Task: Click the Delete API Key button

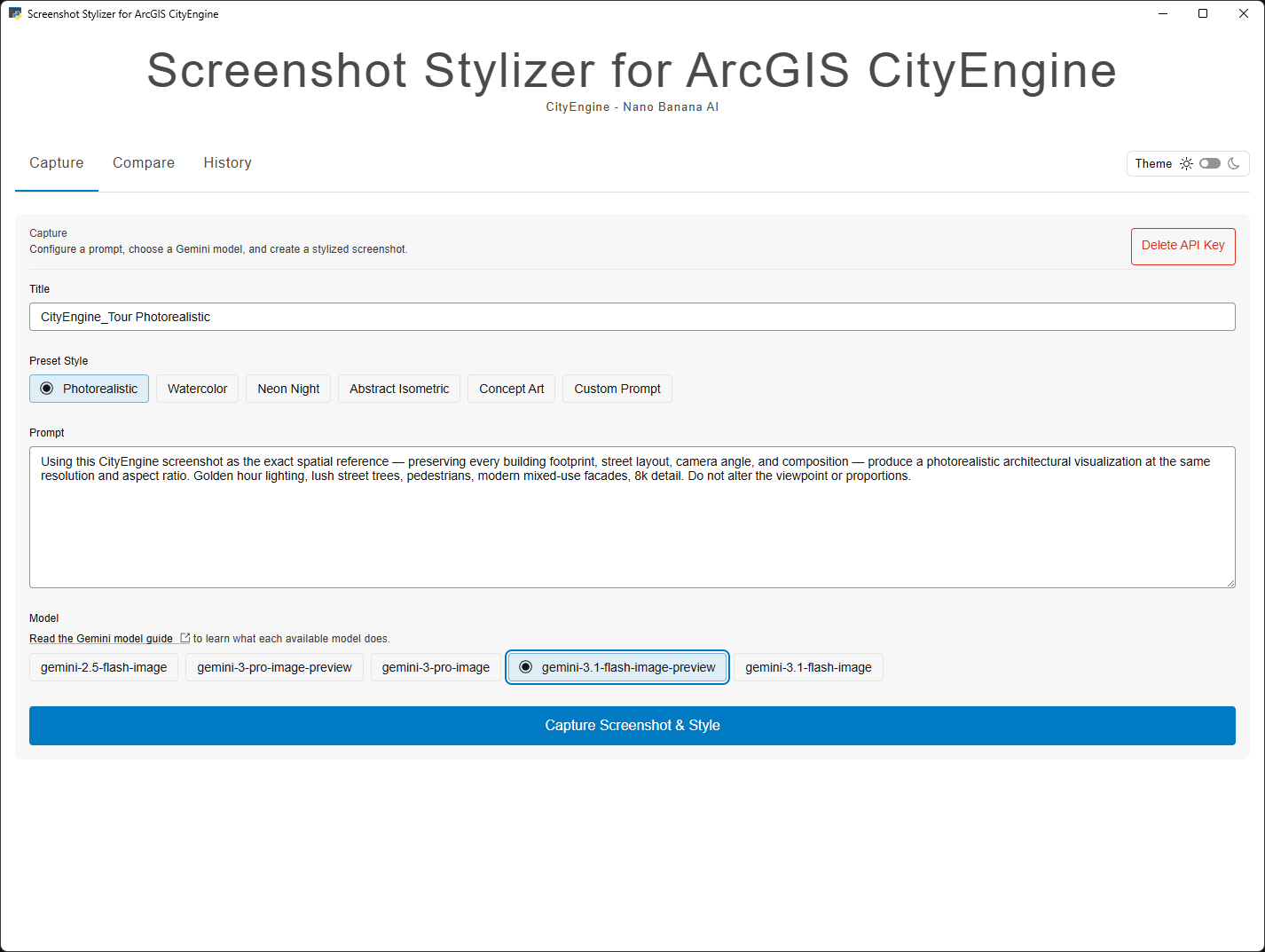Action: [x=1183, y=246]
